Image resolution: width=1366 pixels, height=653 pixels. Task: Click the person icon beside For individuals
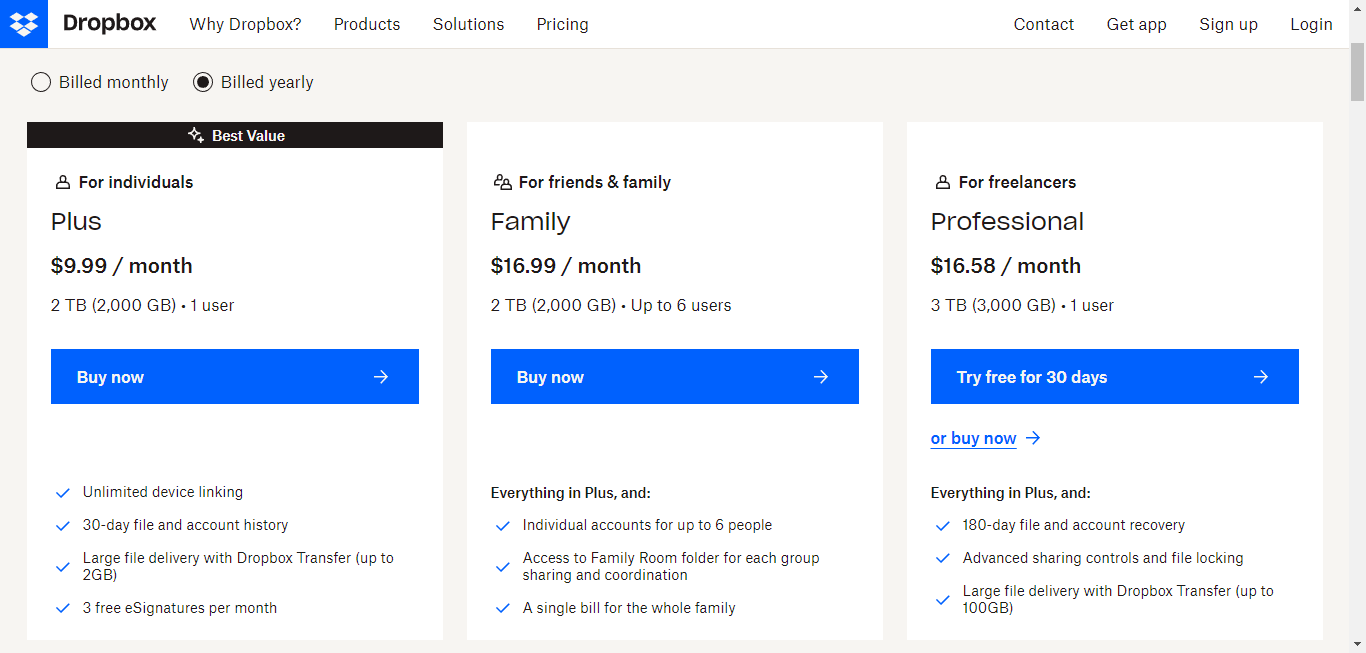(x=62, y=182)
